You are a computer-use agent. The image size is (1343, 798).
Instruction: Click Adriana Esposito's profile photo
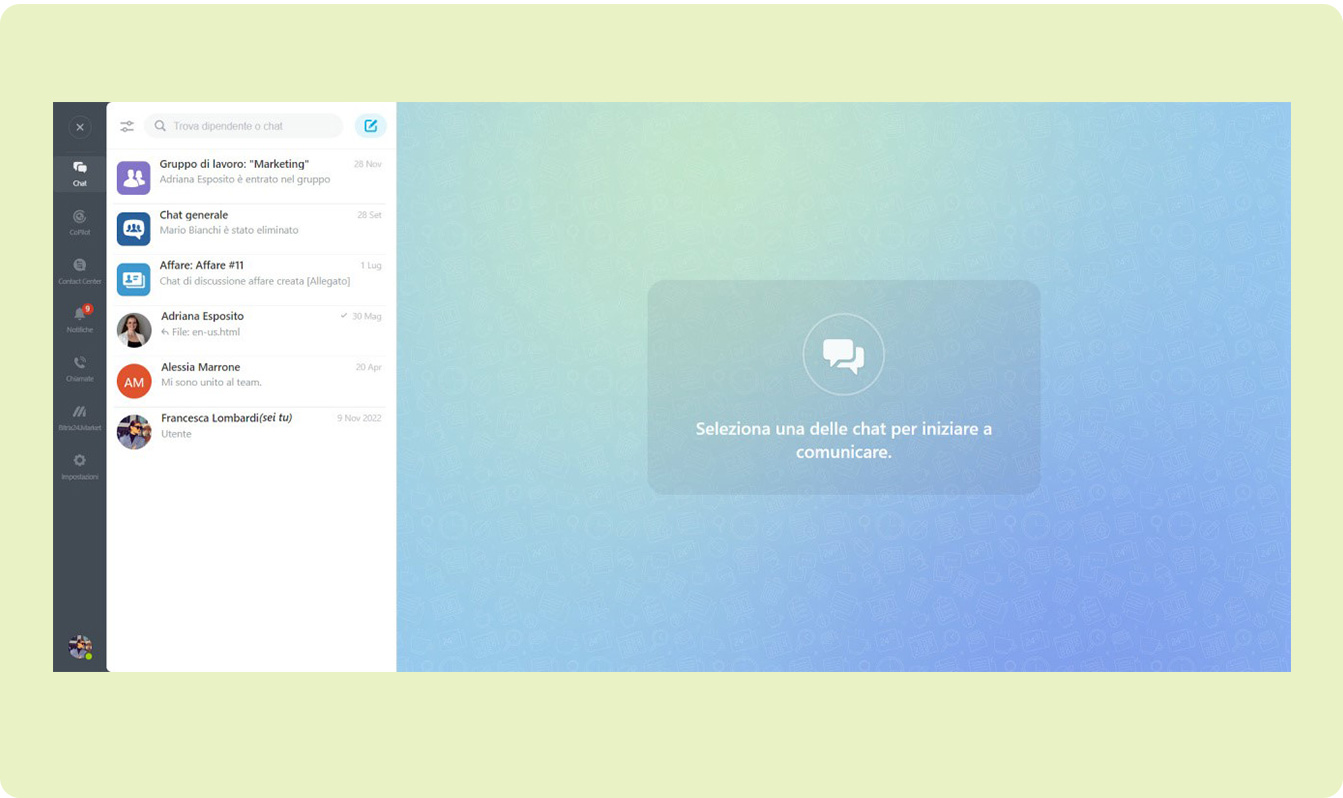pyautogui.click(x=134, y=330)
